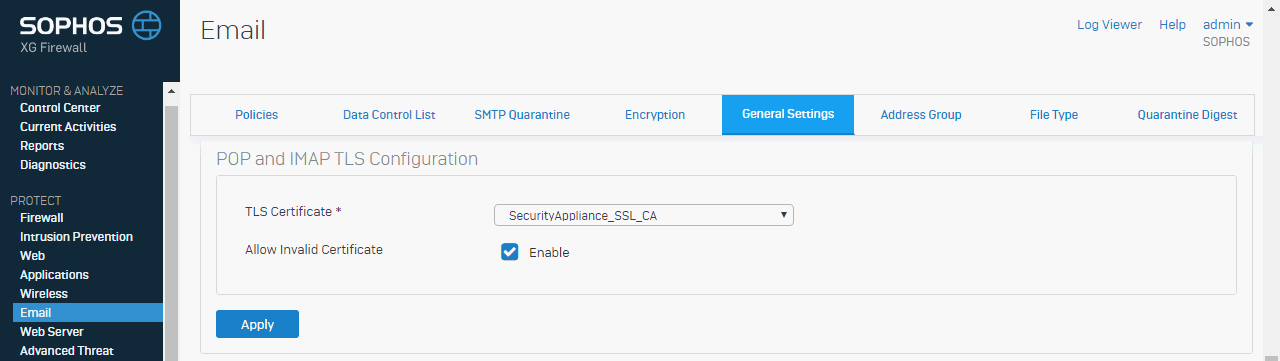1280x361 pixels.
Task: Open Diagnostics menu item
Action: 53,165
